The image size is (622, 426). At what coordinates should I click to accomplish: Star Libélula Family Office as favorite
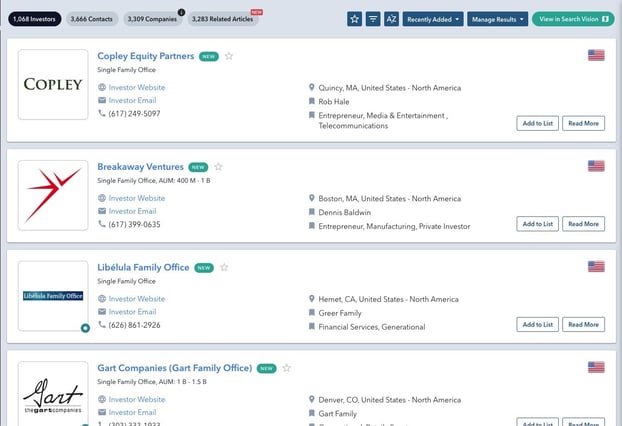click(x=224, y=267)
